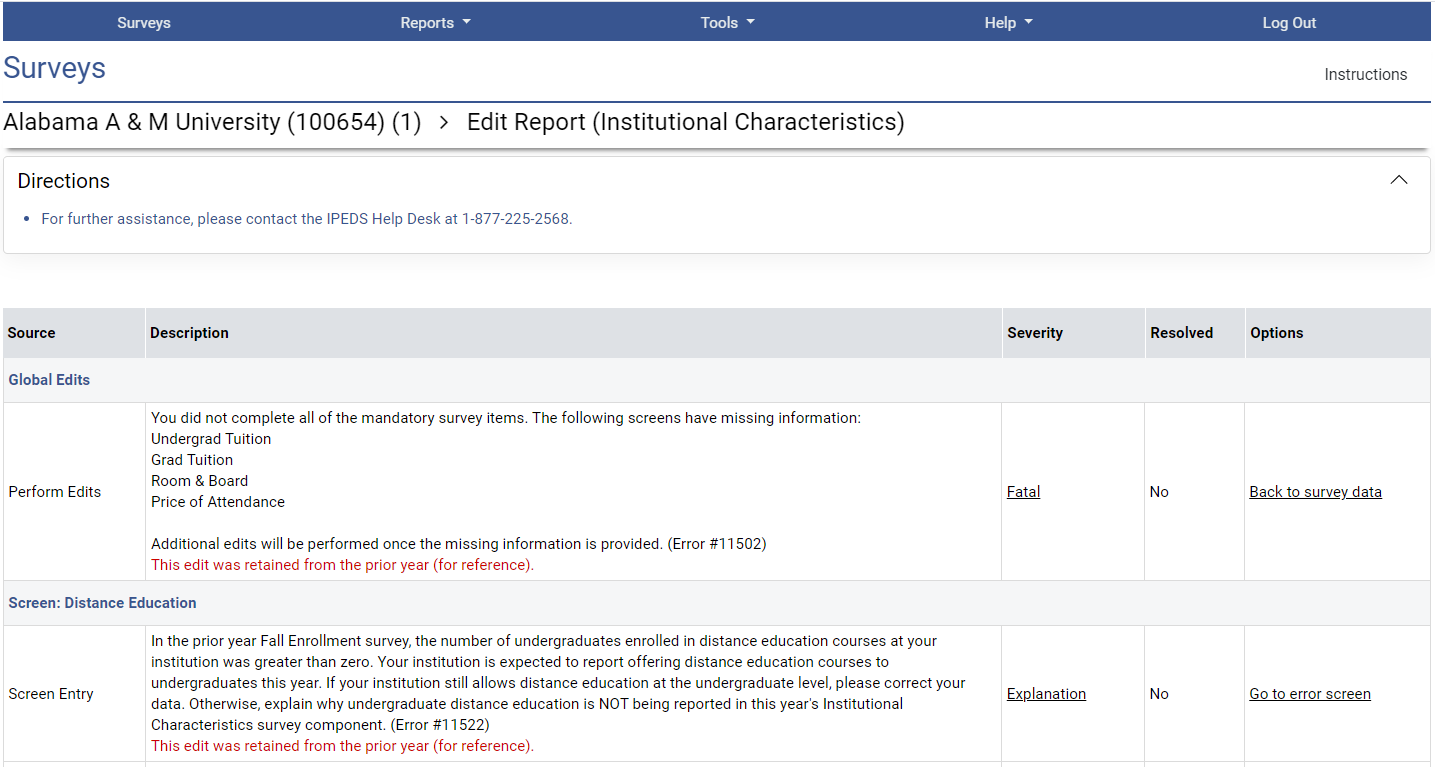Click the Fatal severity link
This screenshot has width=1435, height=767.
(x=1023, y=492)
